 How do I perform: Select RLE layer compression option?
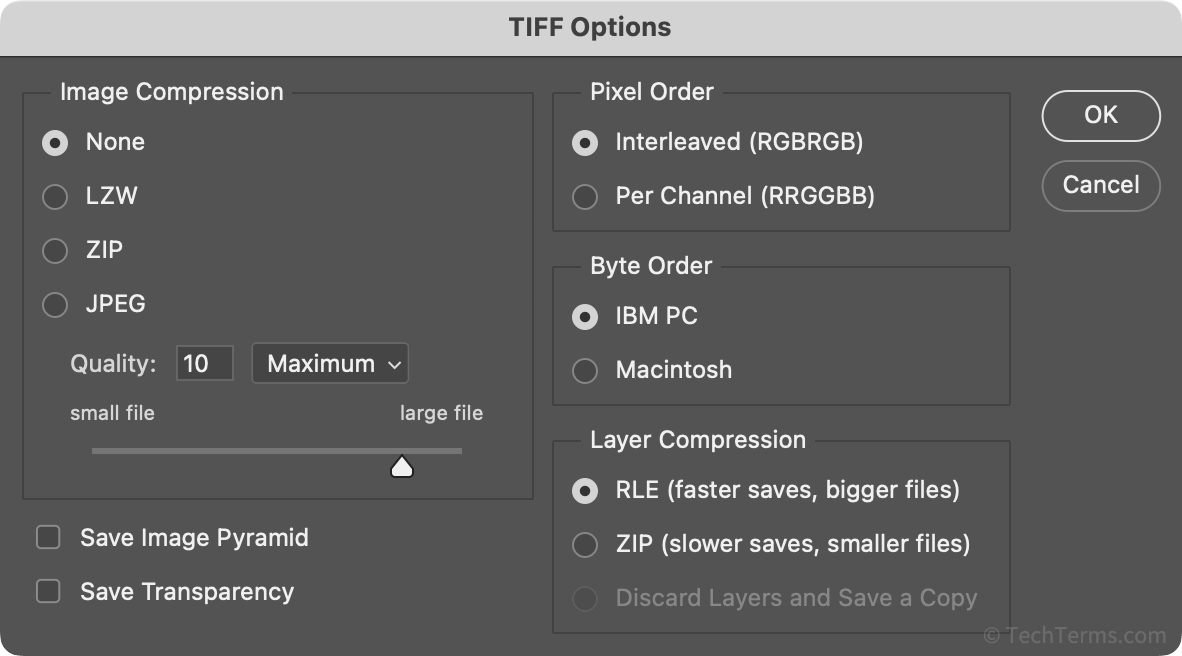tap(584, 491)
